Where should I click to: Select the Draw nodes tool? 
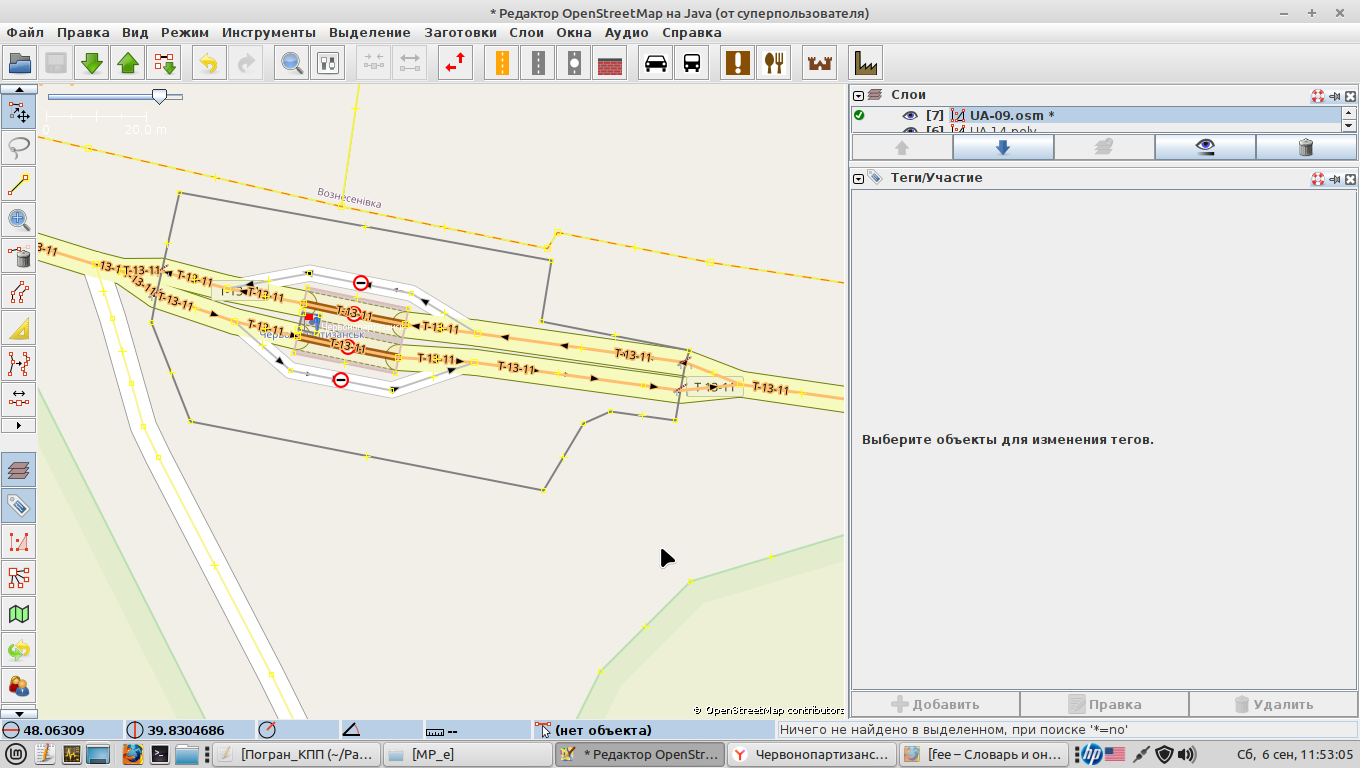click(x=19, y=185)
